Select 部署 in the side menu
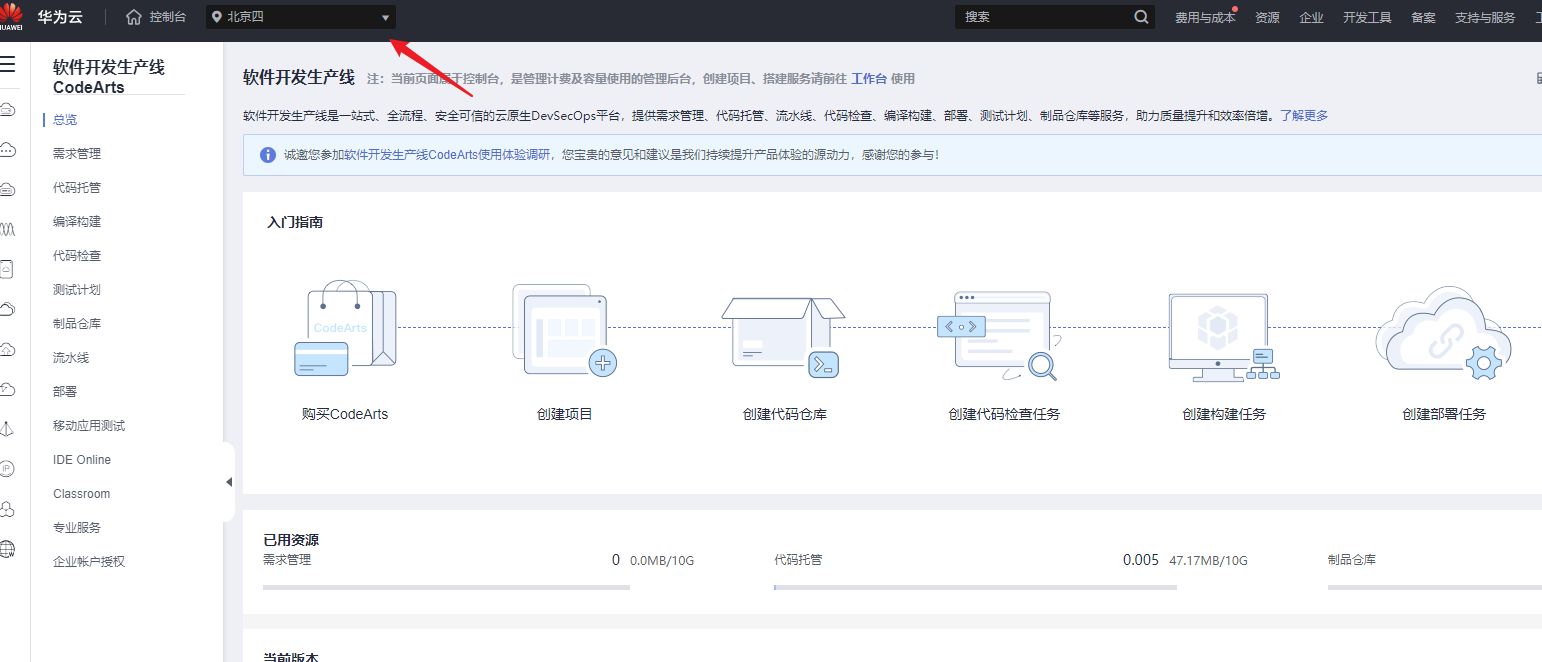Image resolution: width=1542 pixels, height=662 pixels. (x=65, y=392)
